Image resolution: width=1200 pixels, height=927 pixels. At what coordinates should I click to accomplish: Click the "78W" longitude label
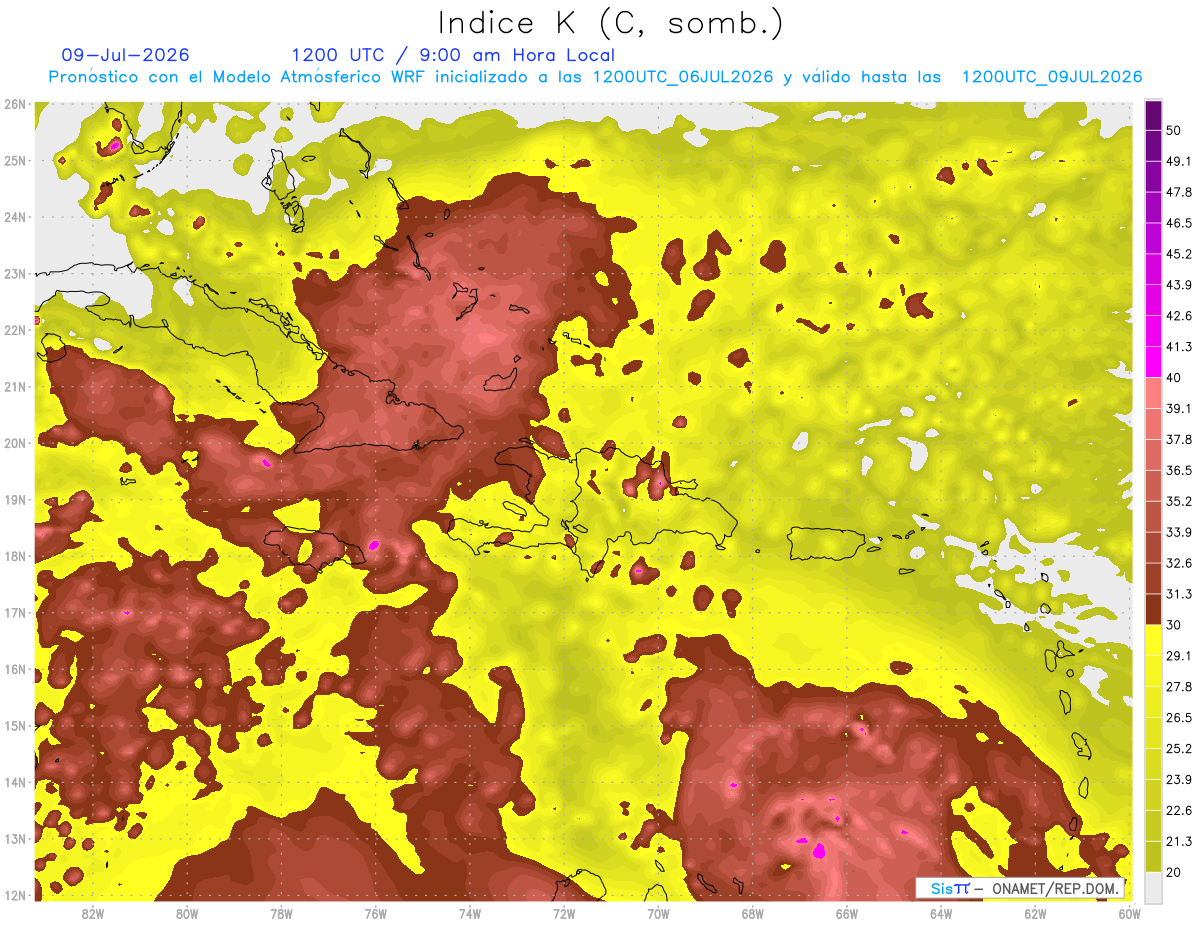click(x=281, y=914)
